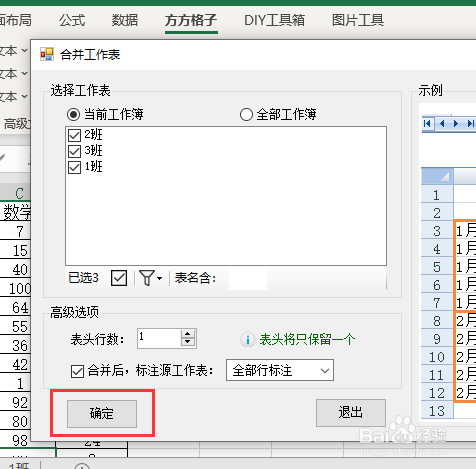
Task: Uncheck the 1班 worksheet checkbox
Action: [74, 167]
